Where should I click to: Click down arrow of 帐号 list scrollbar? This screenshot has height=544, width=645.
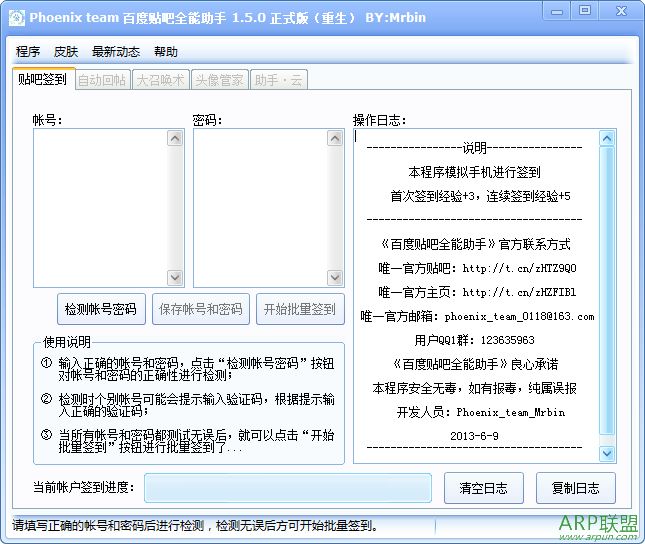(x=175, y=278)
